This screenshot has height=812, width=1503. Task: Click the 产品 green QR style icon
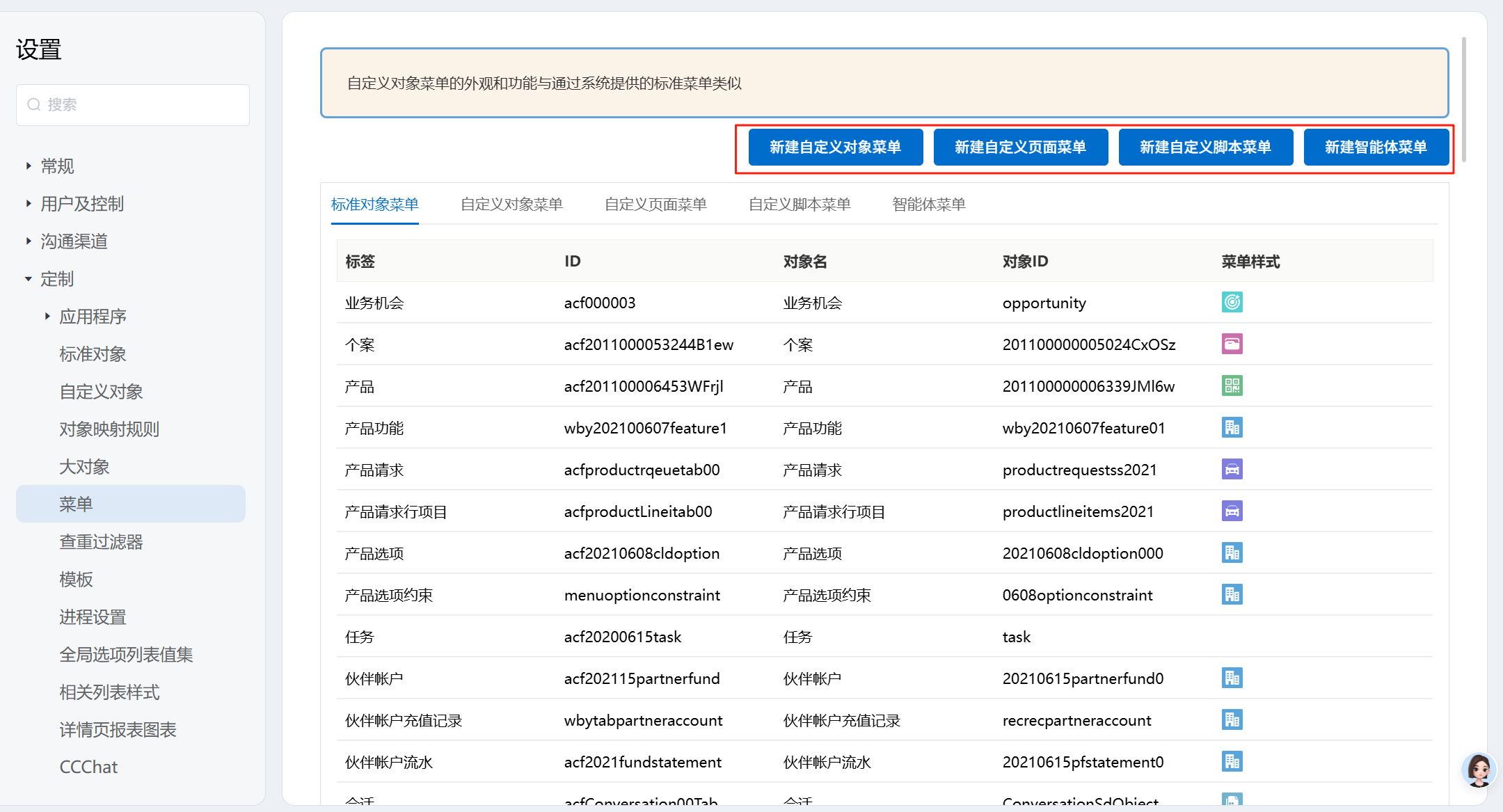[1232, 385]
